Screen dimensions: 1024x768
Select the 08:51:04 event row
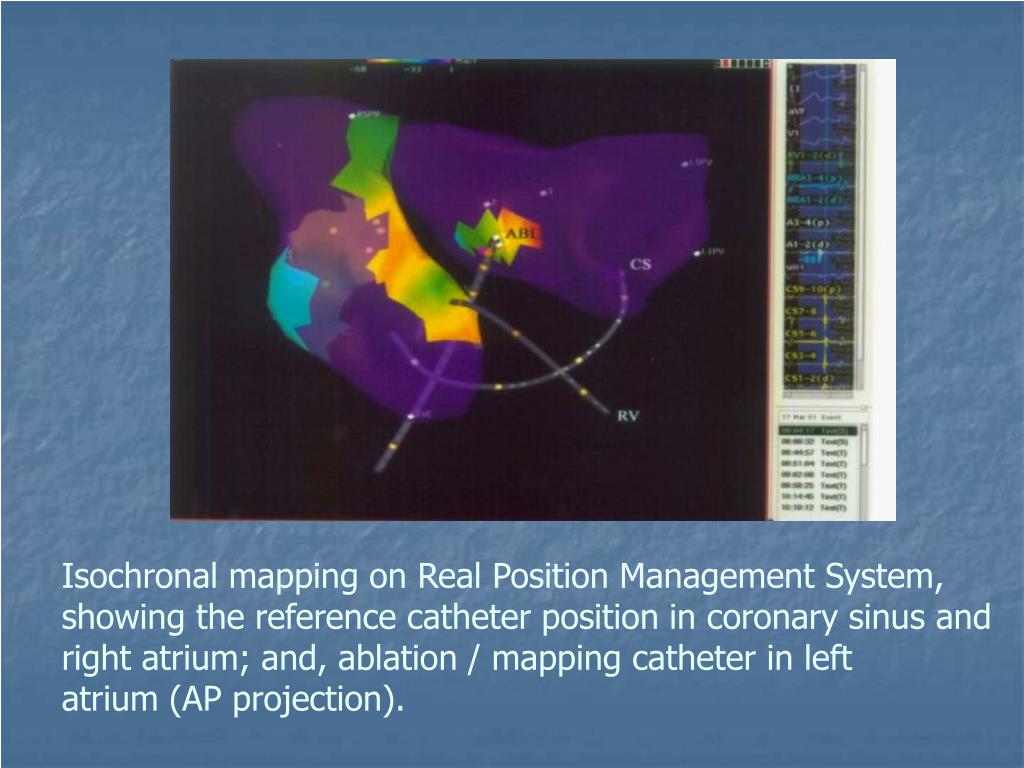814,464
